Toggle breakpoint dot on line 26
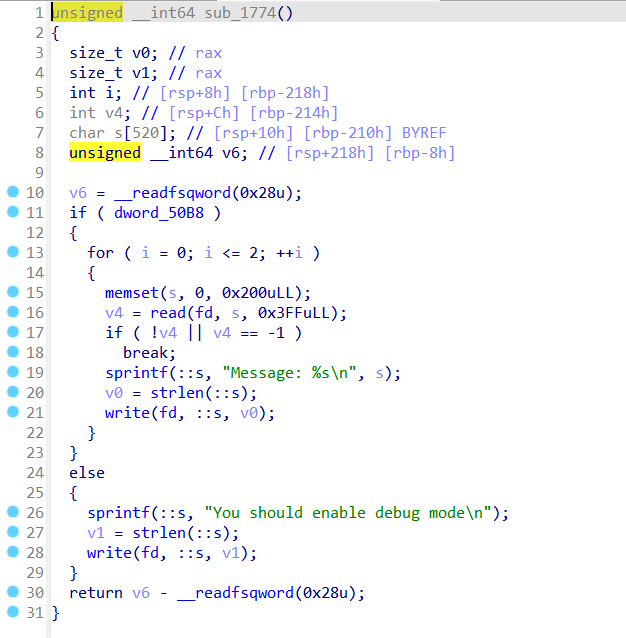 13,511
